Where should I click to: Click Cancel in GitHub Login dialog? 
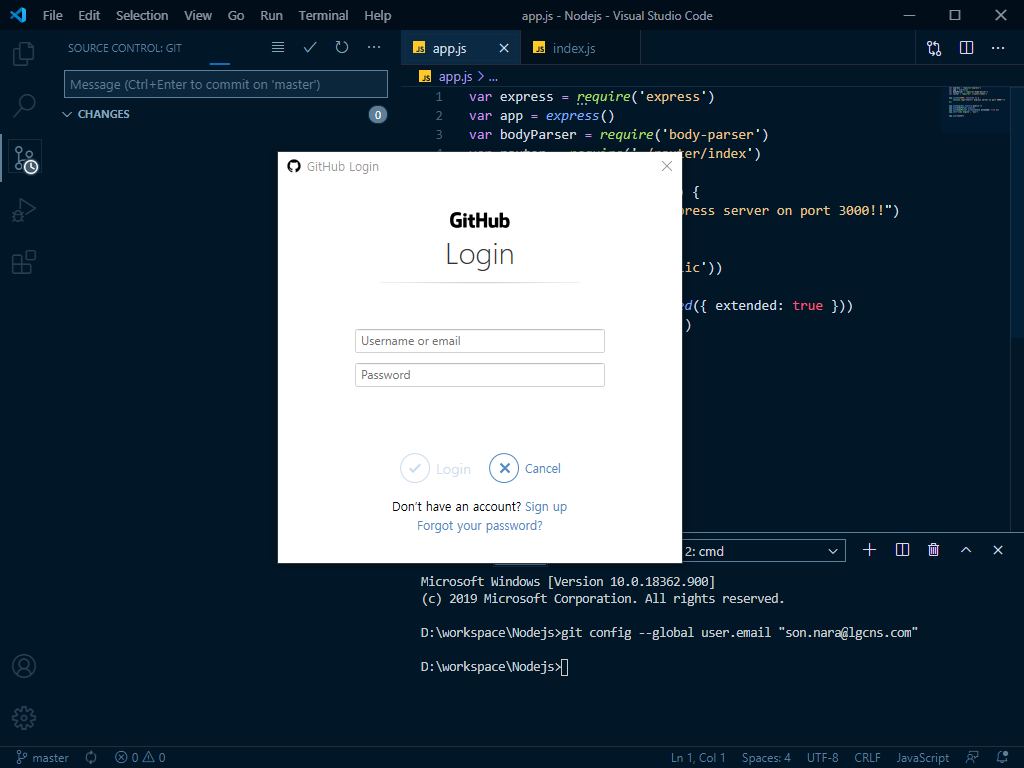525,468
